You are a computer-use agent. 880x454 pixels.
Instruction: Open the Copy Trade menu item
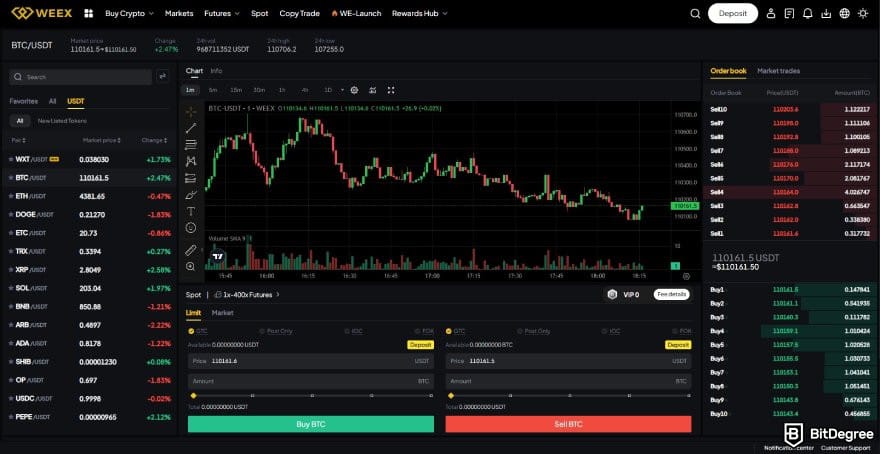tap(300, 13)
